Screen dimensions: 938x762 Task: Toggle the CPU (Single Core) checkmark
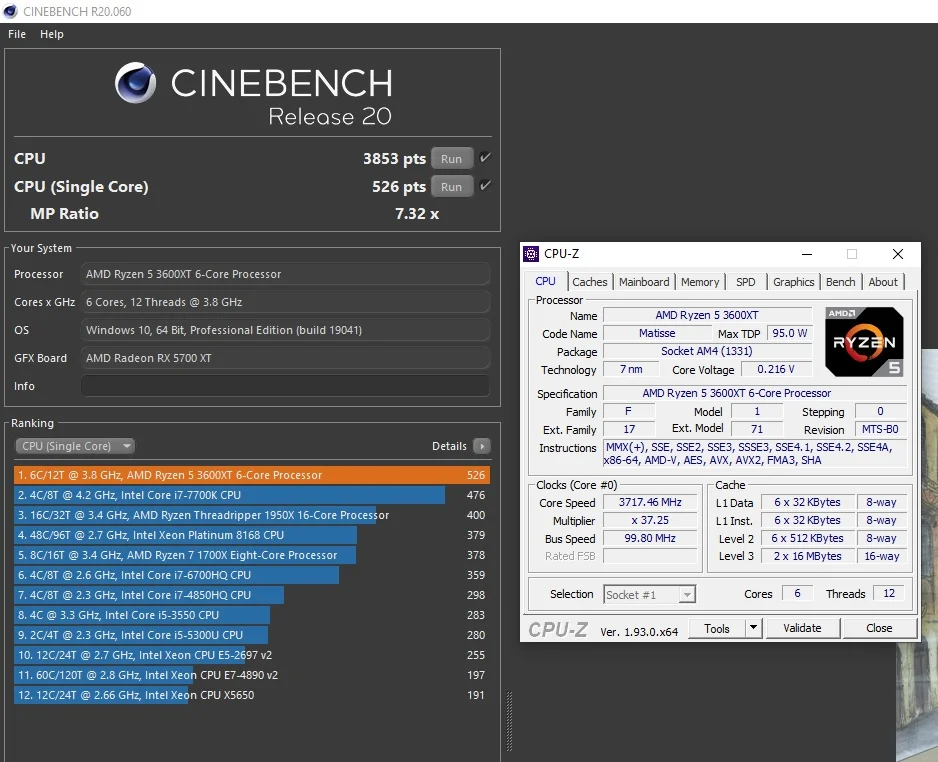click(485, 186)
